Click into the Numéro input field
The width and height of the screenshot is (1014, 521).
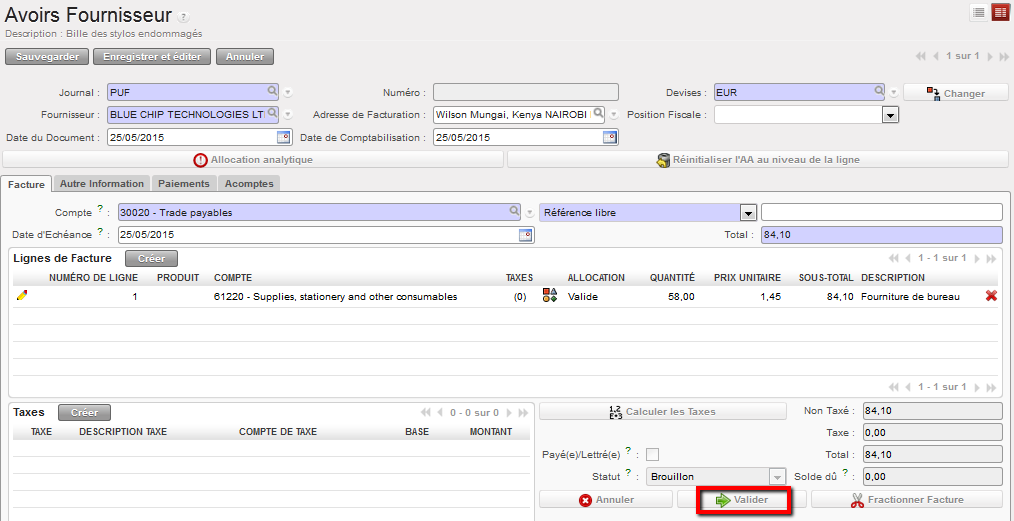(x=525, y=92)
